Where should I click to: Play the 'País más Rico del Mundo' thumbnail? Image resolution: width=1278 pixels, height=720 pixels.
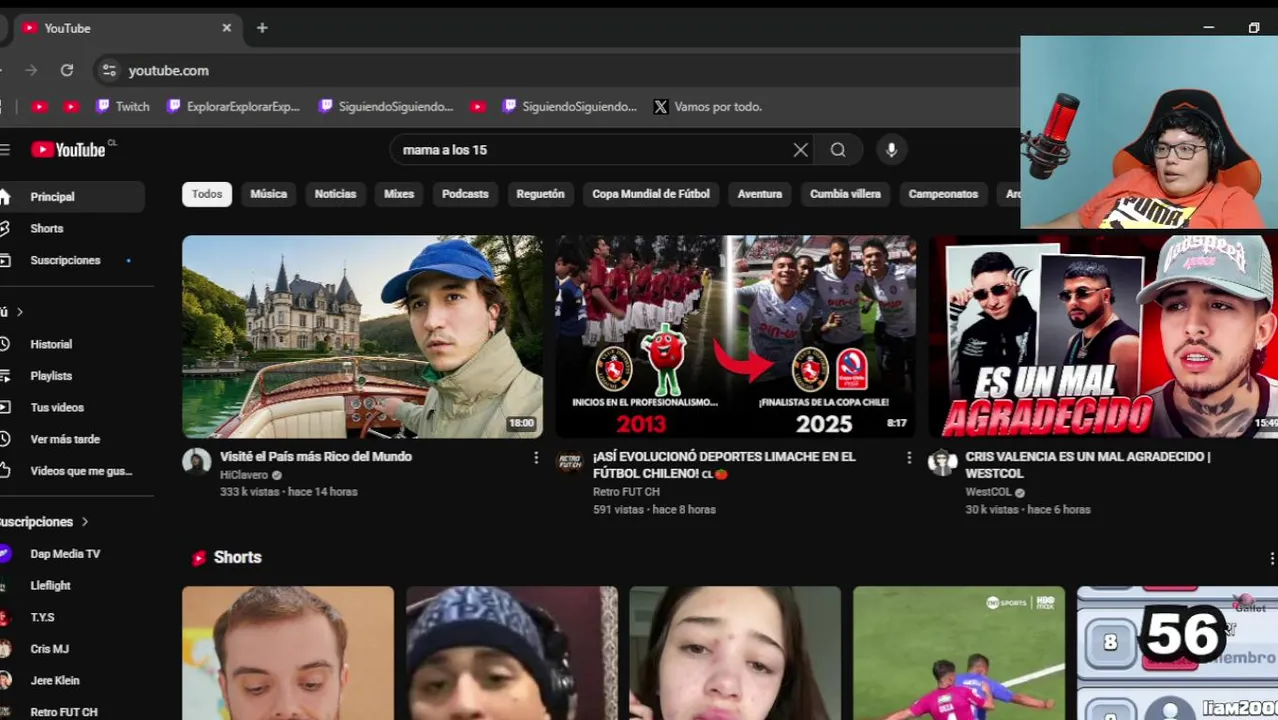coord(362,337)
